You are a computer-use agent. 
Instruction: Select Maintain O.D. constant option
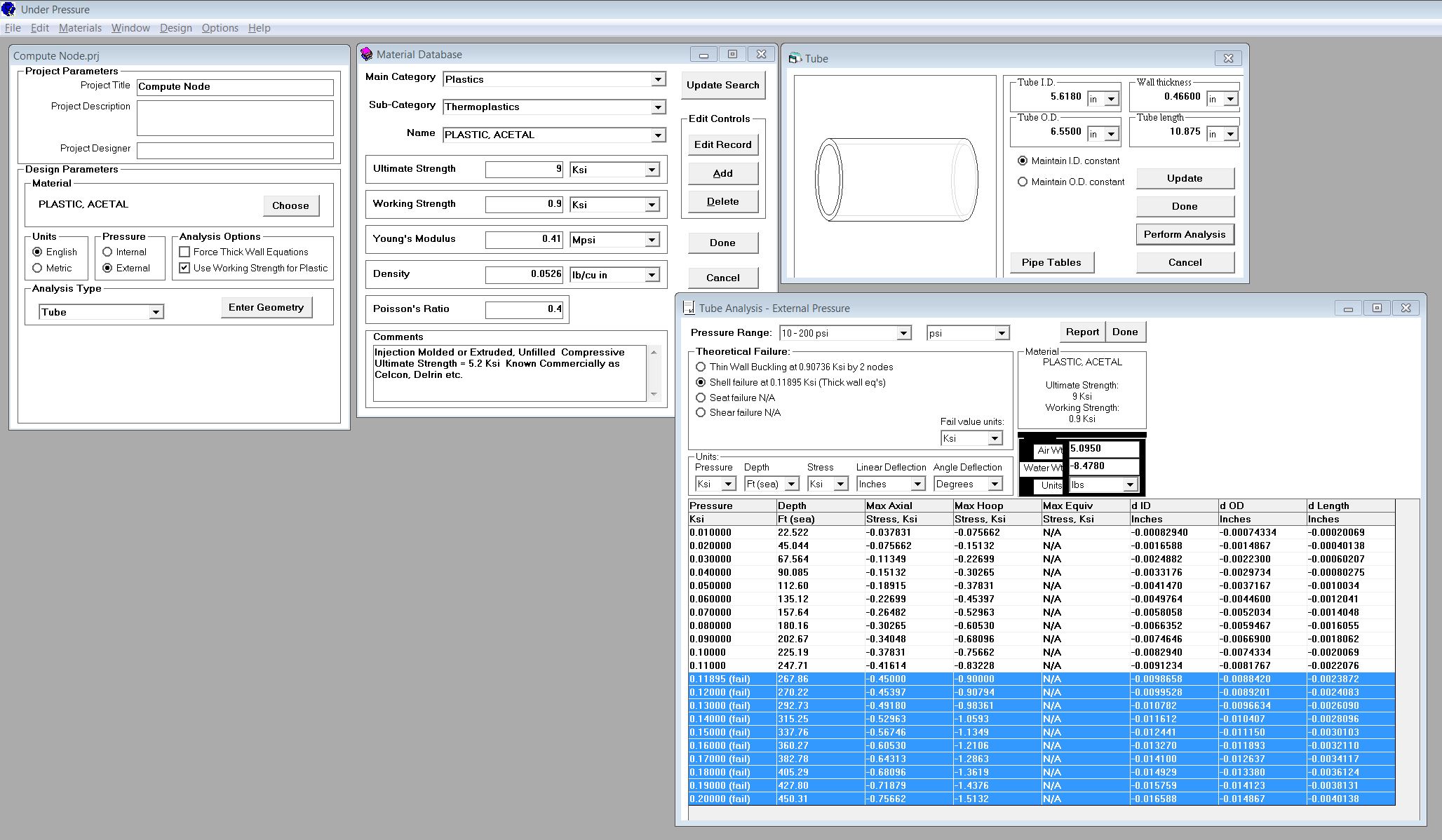1023,182
